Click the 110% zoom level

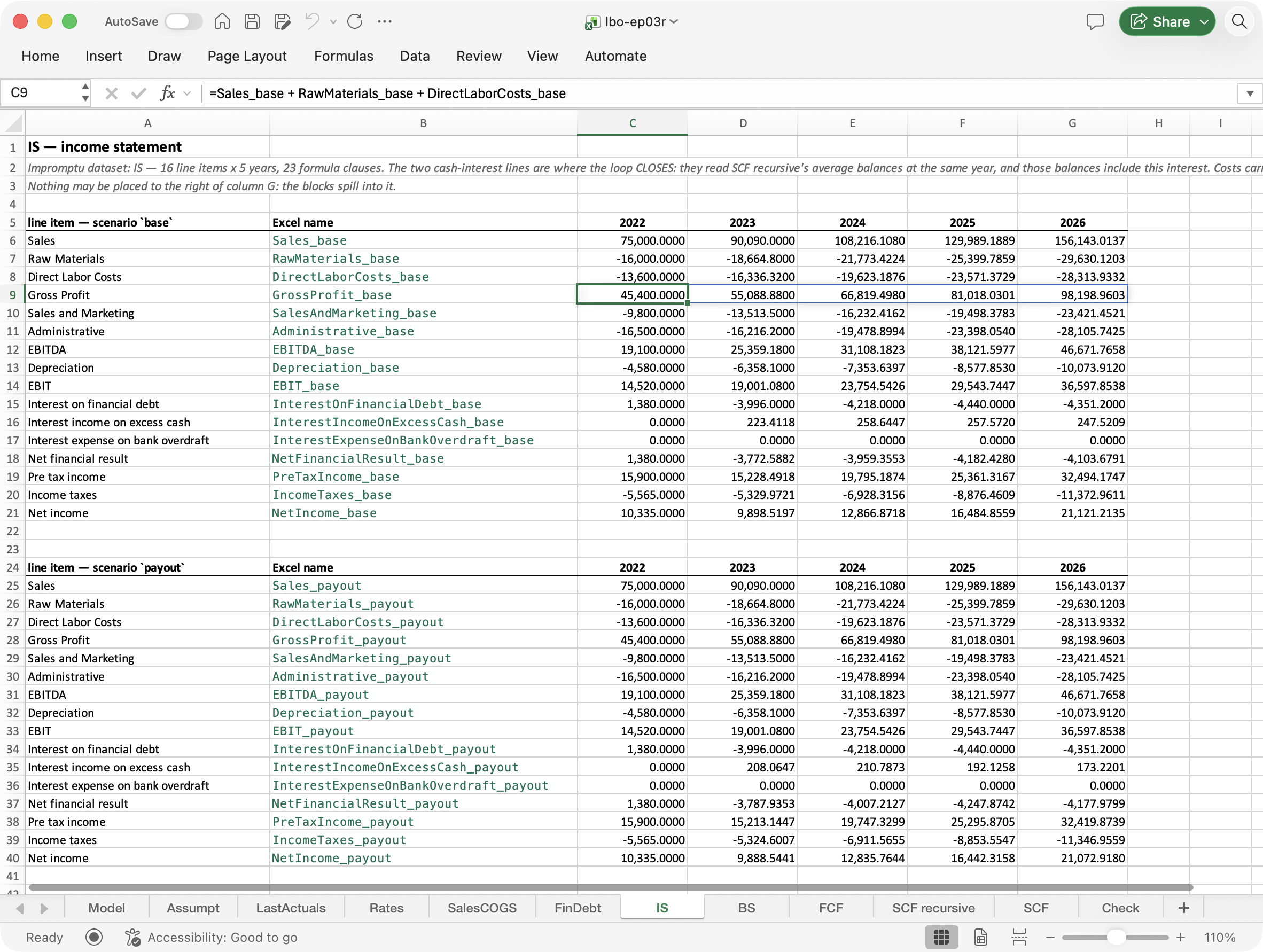point(1219,937)
